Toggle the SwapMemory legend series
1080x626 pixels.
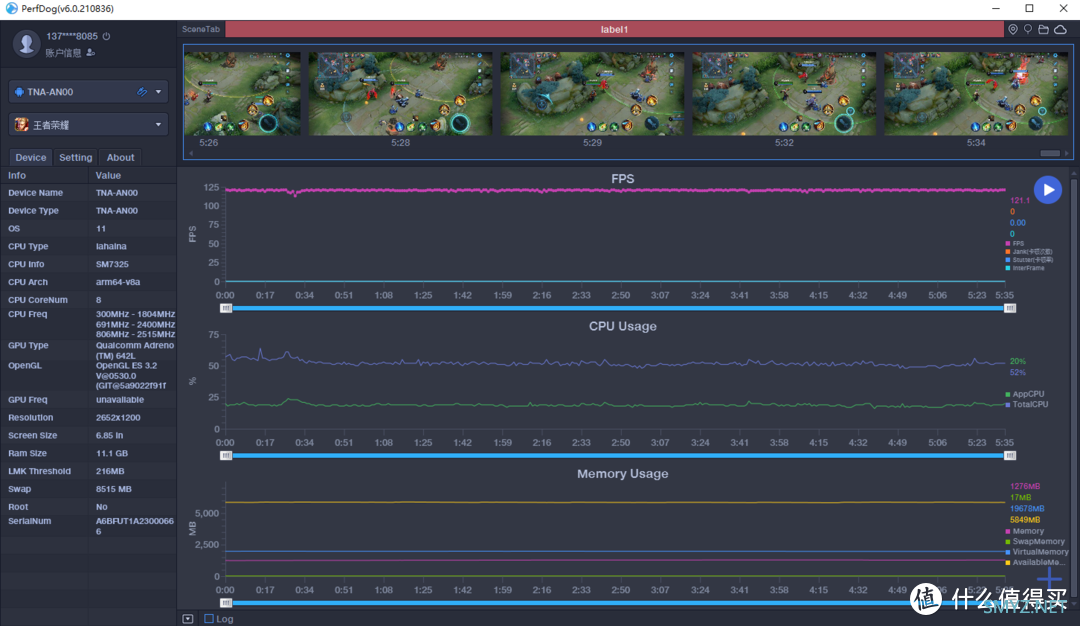tap(1035, 541)
